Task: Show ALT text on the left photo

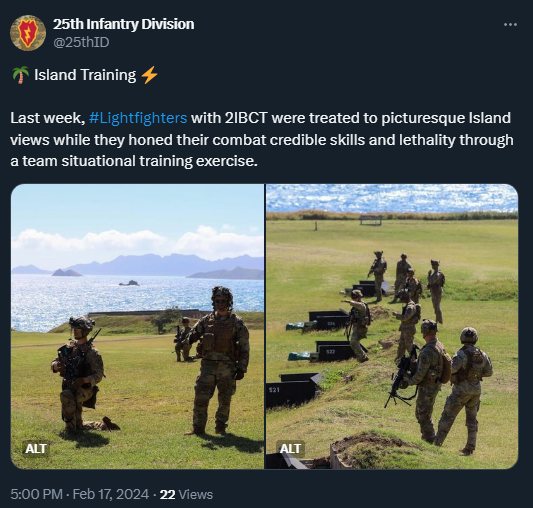Action: coord(36,448)
